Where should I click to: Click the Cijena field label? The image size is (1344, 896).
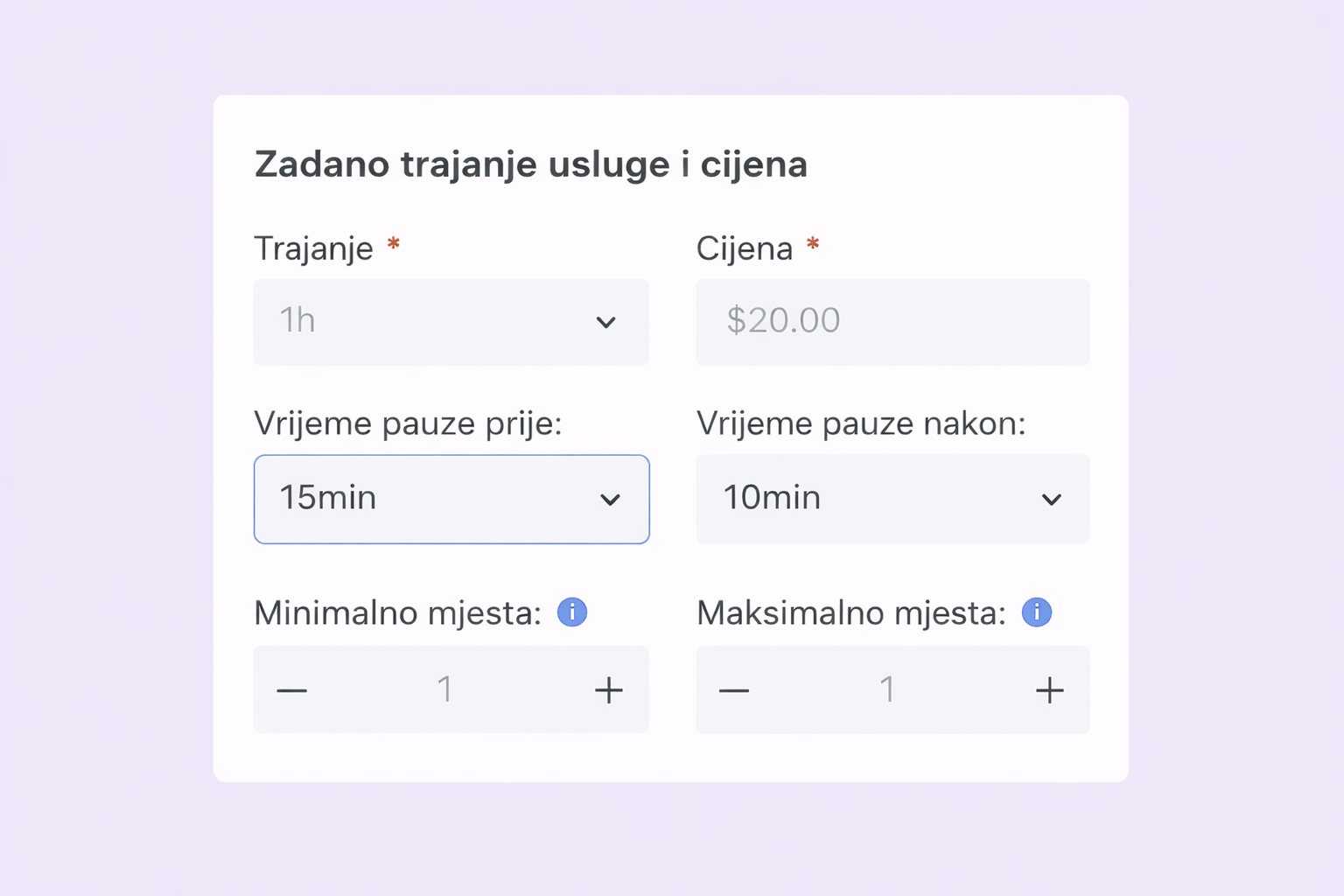point(745,248)
